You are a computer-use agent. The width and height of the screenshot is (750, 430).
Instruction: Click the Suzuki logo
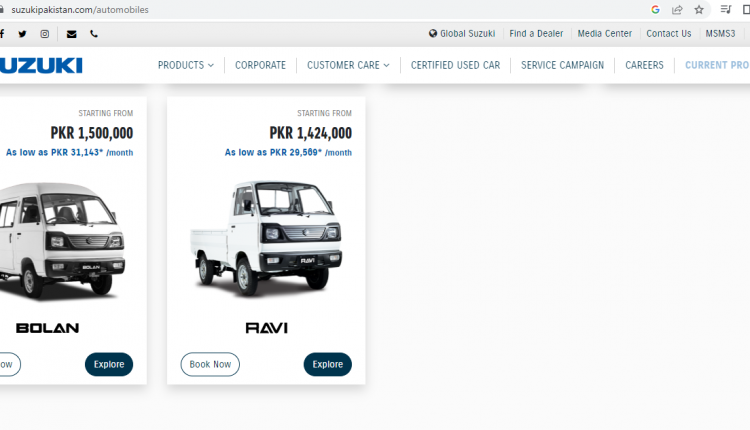pos(41,66)
